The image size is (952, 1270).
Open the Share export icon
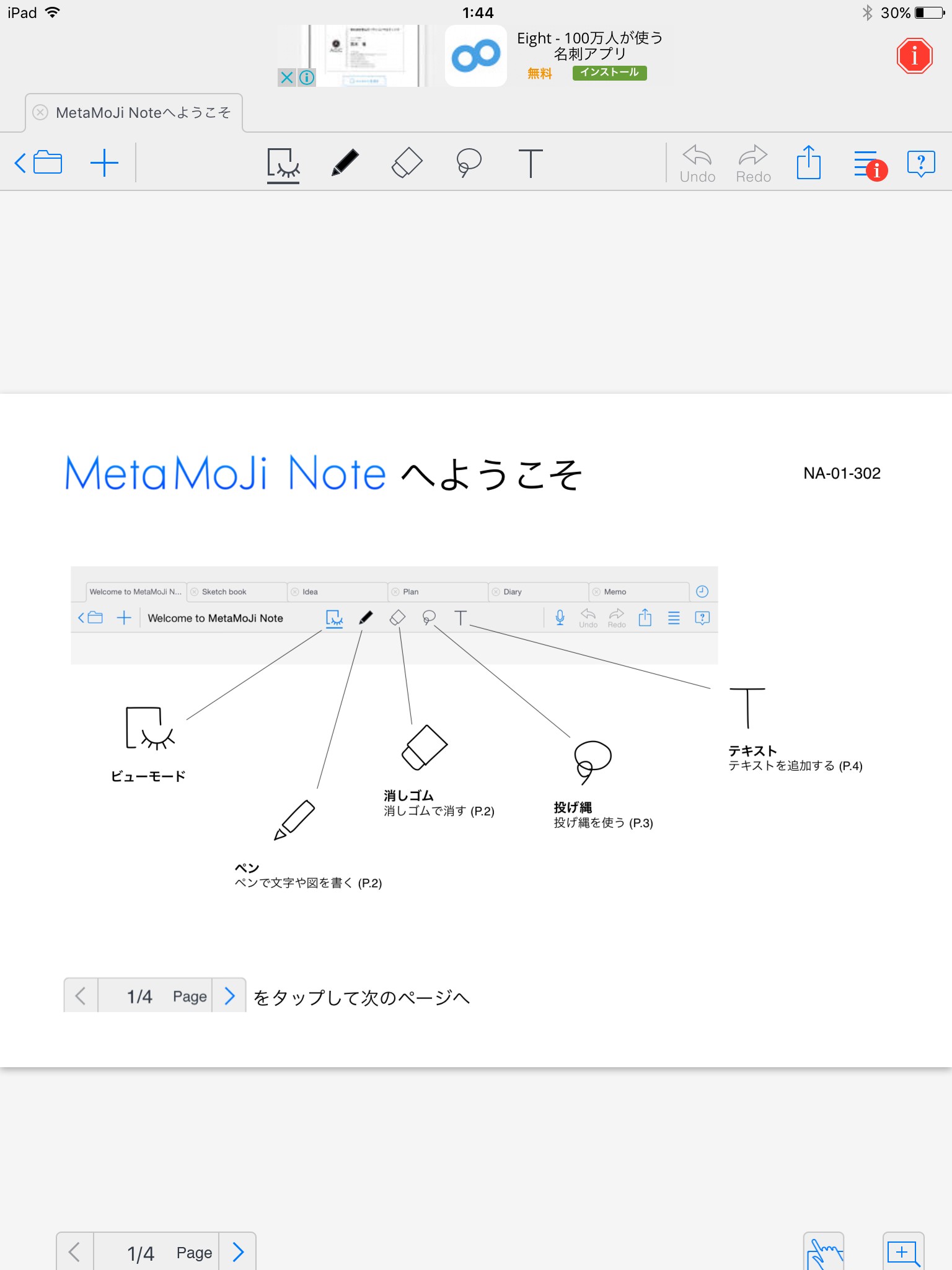[x=808, y=163]
